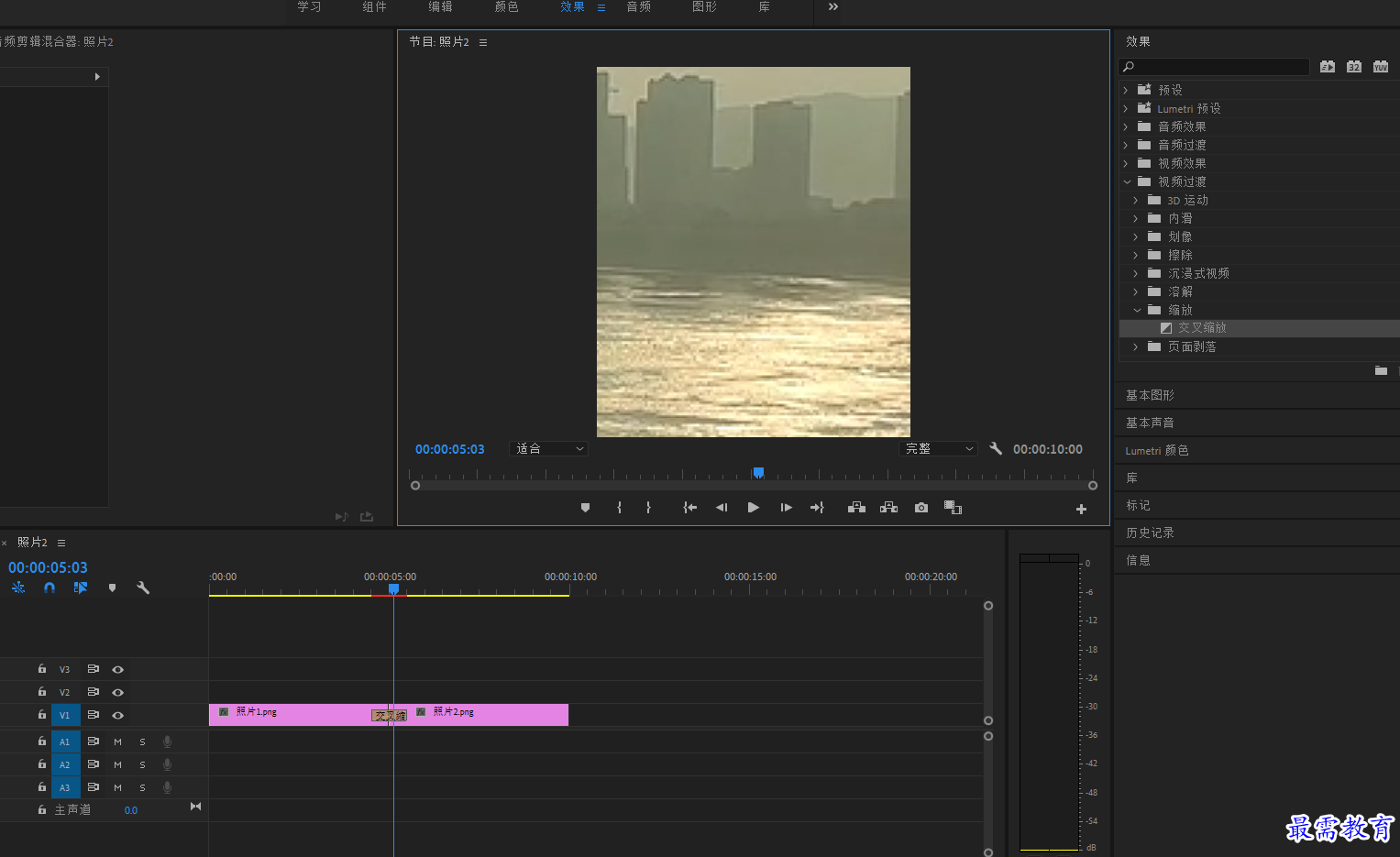Collapse the 缩放 folder
The image size is (1400, 857).
1137,310
